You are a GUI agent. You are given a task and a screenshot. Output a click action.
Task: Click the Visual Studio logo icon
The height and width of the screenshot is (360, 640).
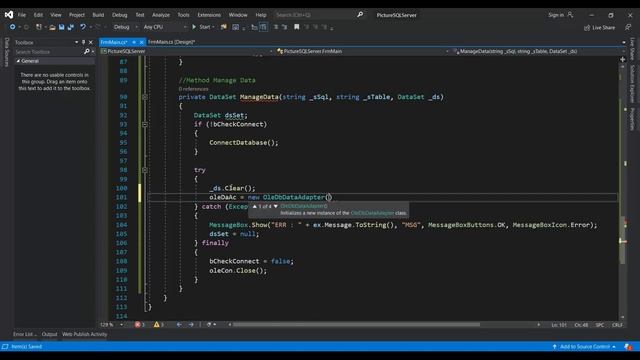9,15
